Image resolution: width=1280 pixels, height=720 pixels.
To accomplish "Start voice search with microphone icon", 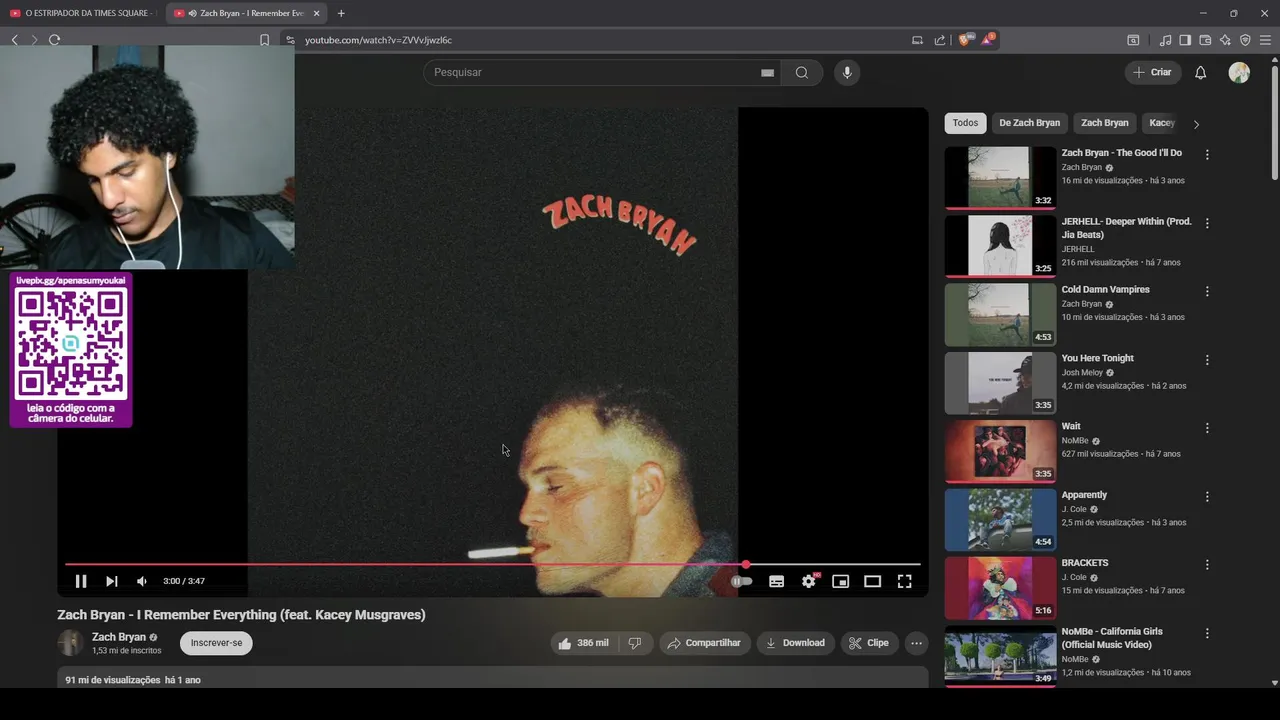I will coord(847,72).
